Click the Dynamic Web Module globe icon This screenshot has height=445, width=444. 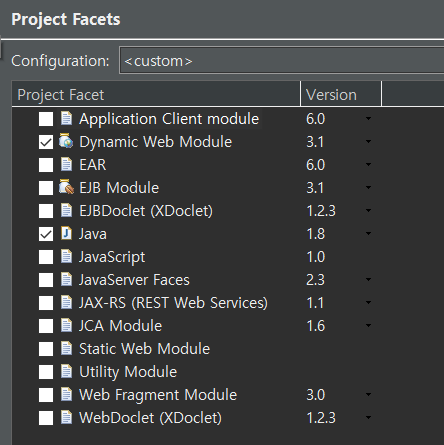(x=66, y=141)
